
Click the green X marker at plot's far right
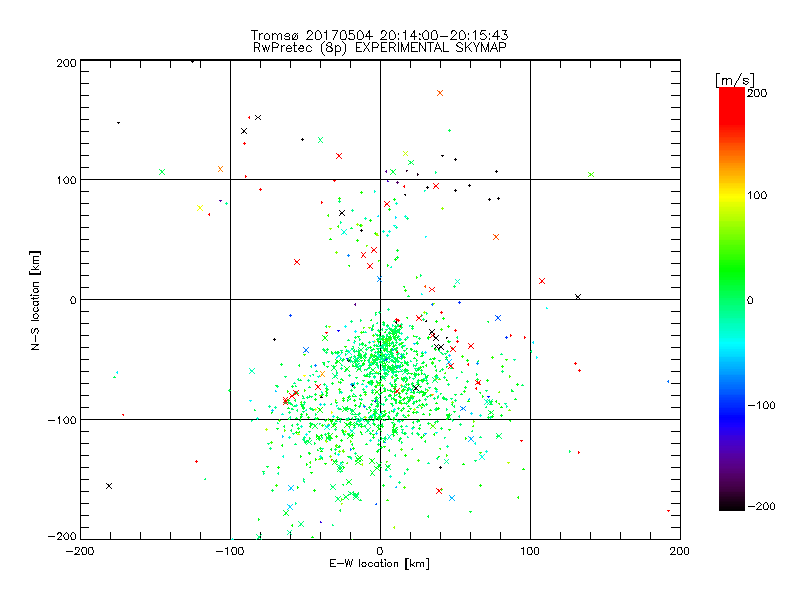tap(591, 174)
